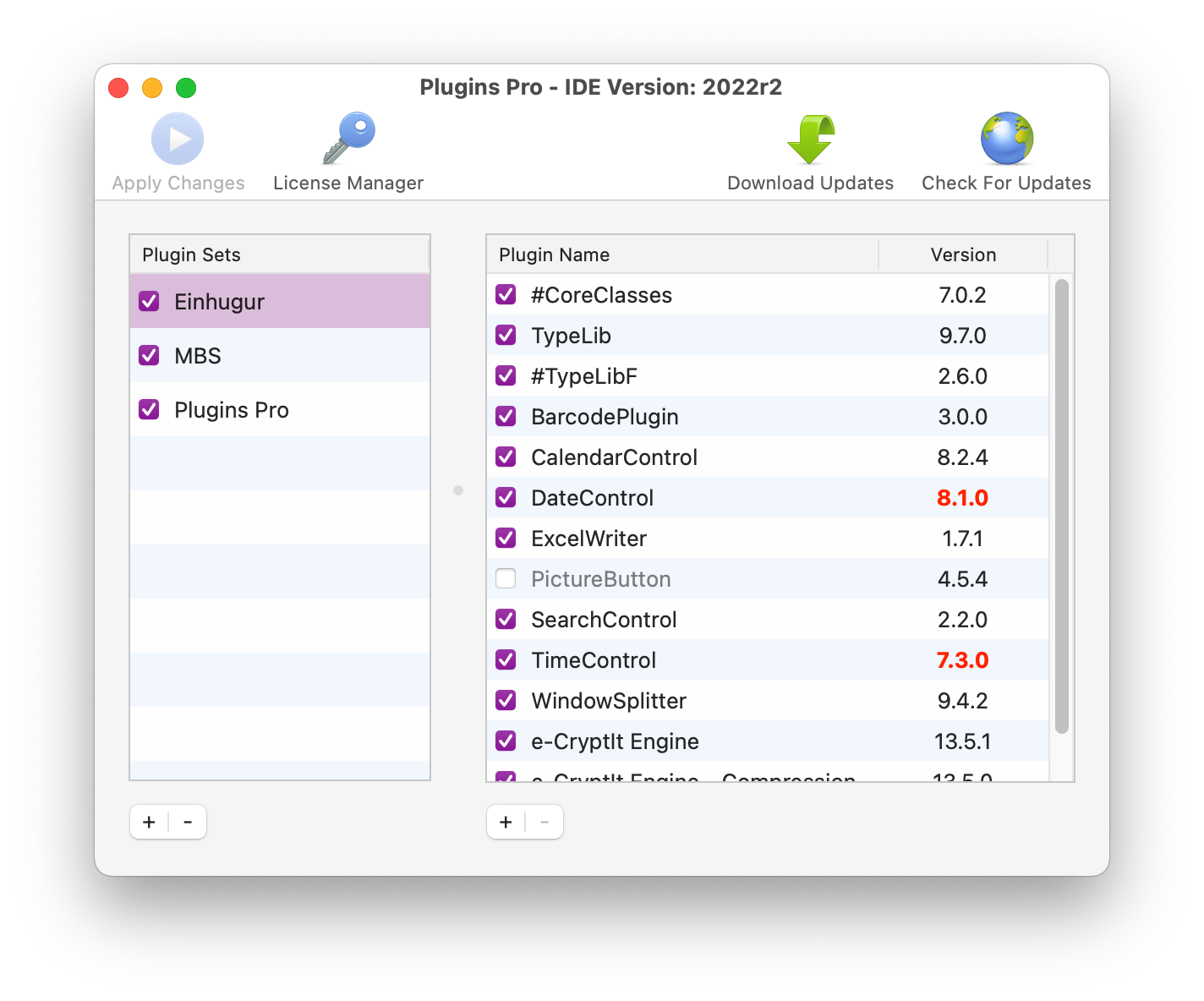
Task: Click the Download Updates icon
Action: click(x=810, y=139)
